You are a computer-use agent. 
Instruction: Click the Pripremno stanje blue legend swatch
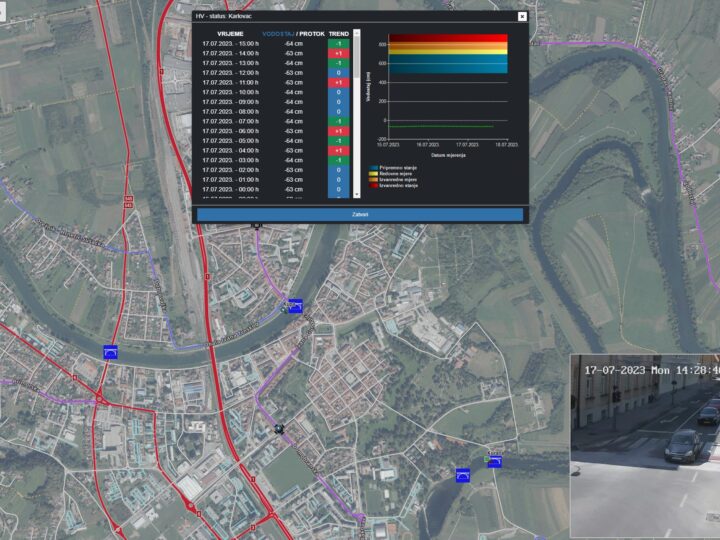[x=374, y=167]
